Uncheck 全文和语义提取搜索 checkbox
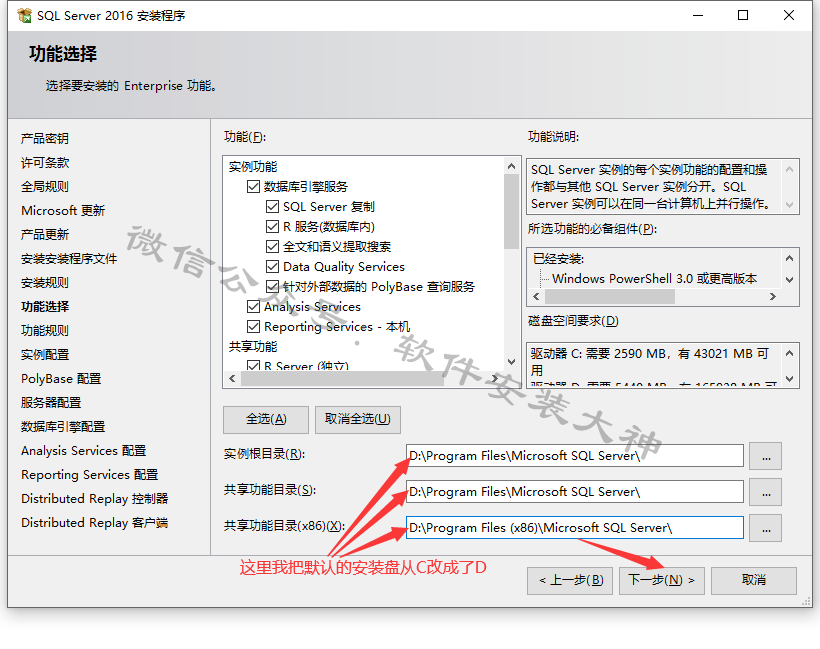Image resolution: width=820 pixels, height=649 pixels. click(x=272, y=246)
